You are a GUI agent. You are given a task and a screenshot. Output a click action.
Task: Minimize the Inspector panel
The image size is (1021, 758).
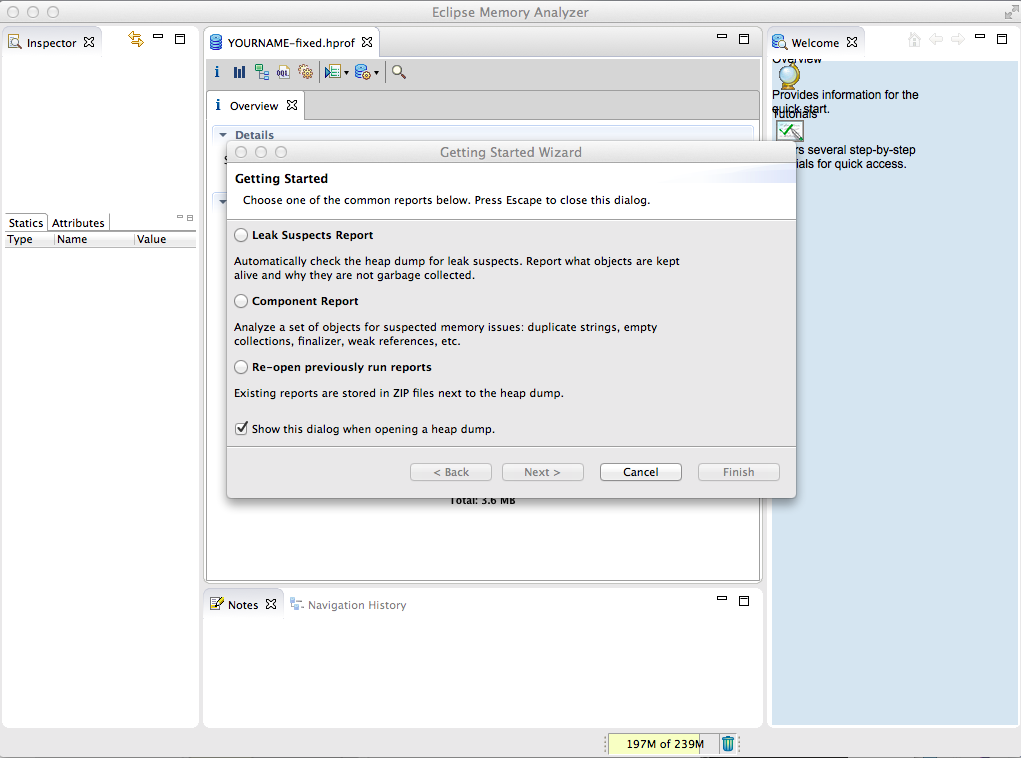pos(158,36)
